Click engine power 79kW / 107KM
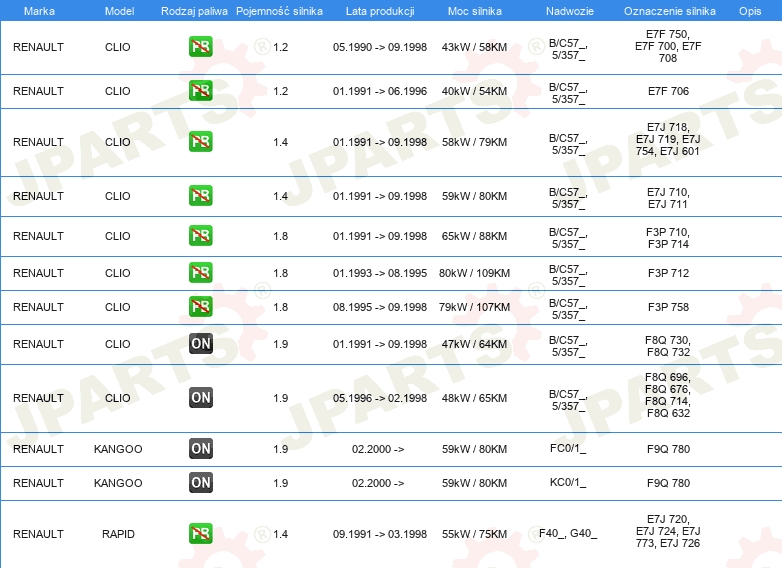 [474, 307]
